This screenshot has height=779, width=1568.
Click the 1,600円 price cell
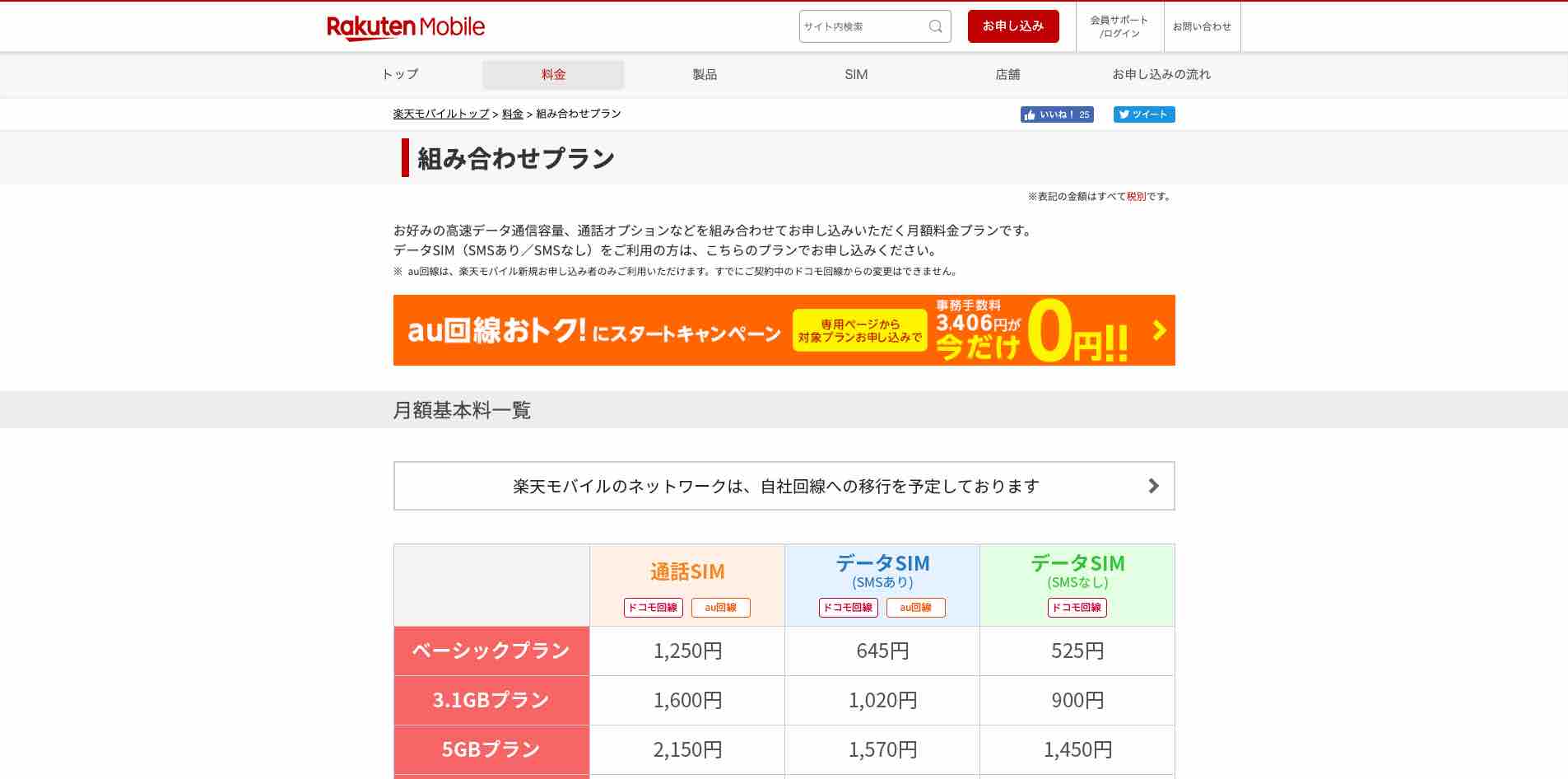(687, 700)
